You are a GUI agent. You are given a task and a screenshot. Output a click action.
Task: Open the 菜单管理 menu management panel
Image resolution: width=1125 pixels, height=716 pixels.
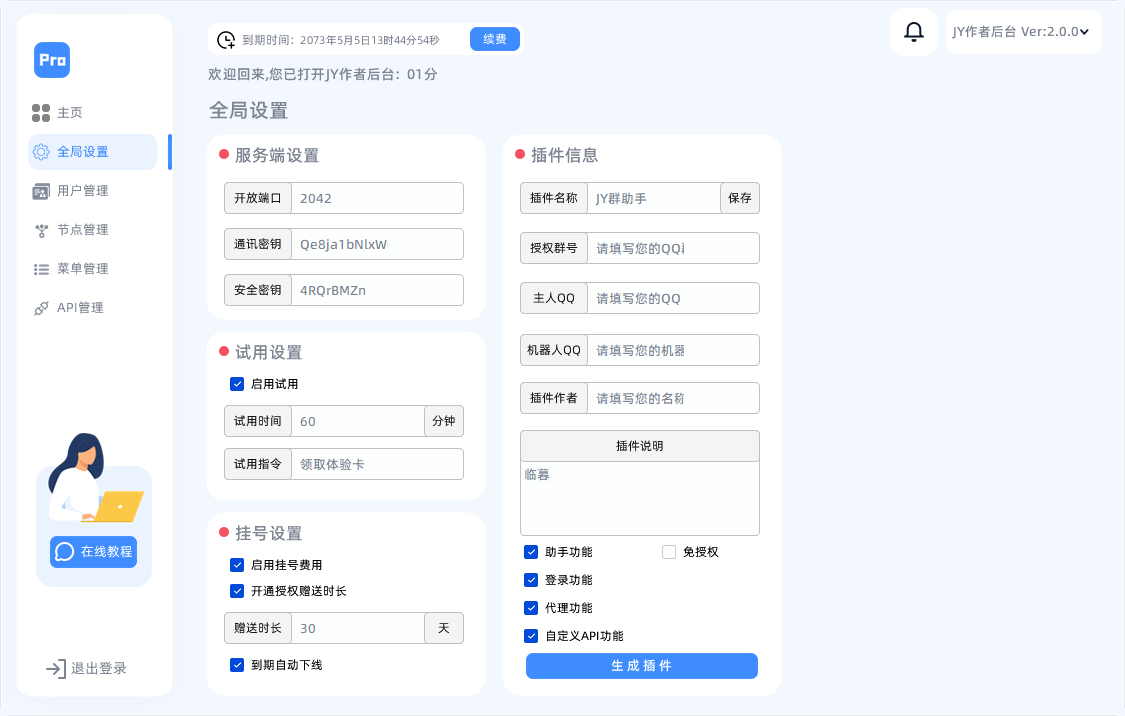41,268
